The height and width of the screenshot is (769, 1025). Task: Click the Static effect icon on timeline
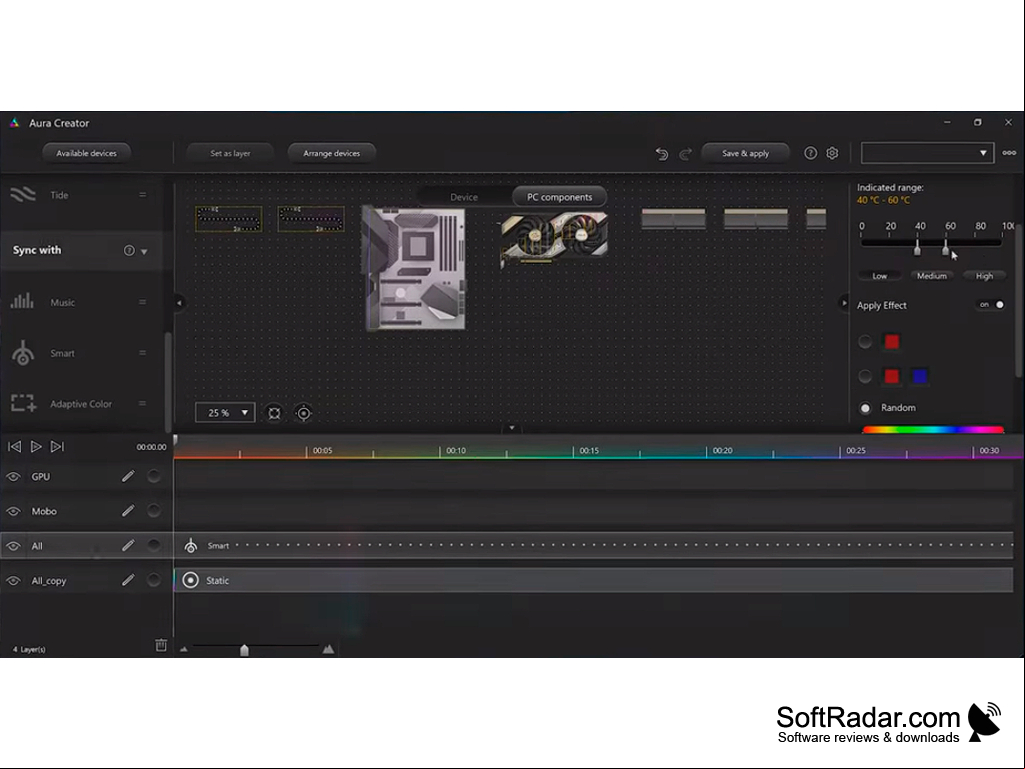tap(190, 580)
